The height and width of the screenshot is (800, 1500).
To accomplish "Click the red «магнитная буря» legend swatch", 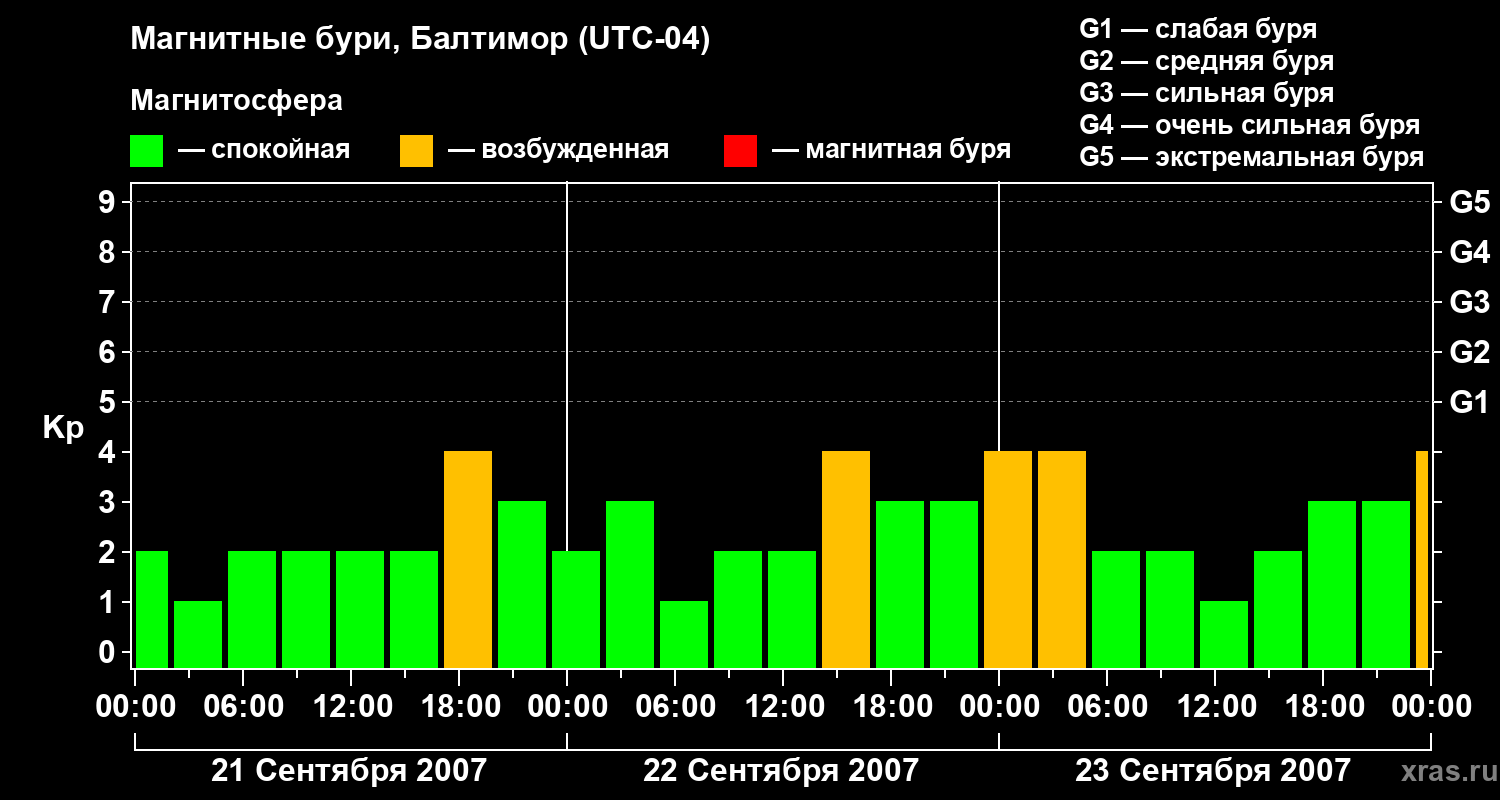I will pos(740,150).
